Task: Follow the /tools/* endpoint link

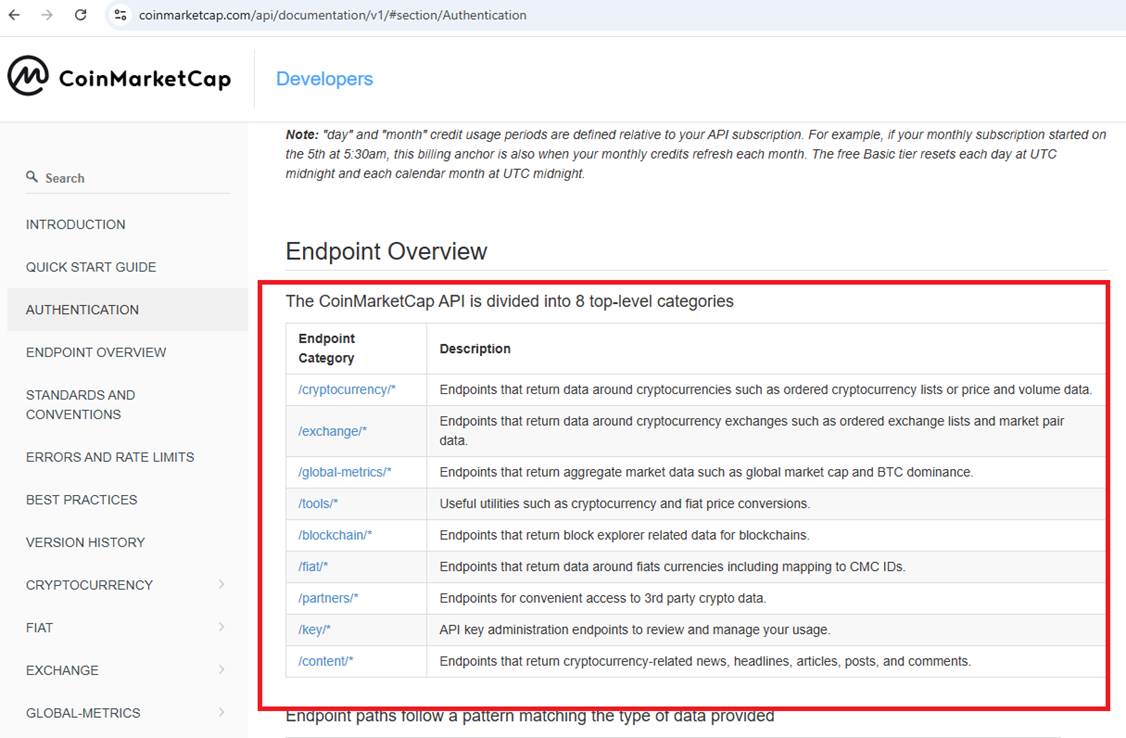Action: (x=318, y=504)
